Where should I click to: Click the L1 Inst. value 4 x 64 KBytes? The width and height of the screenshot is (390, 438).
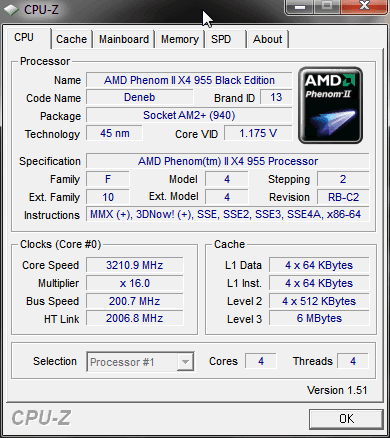click(319, 283)
